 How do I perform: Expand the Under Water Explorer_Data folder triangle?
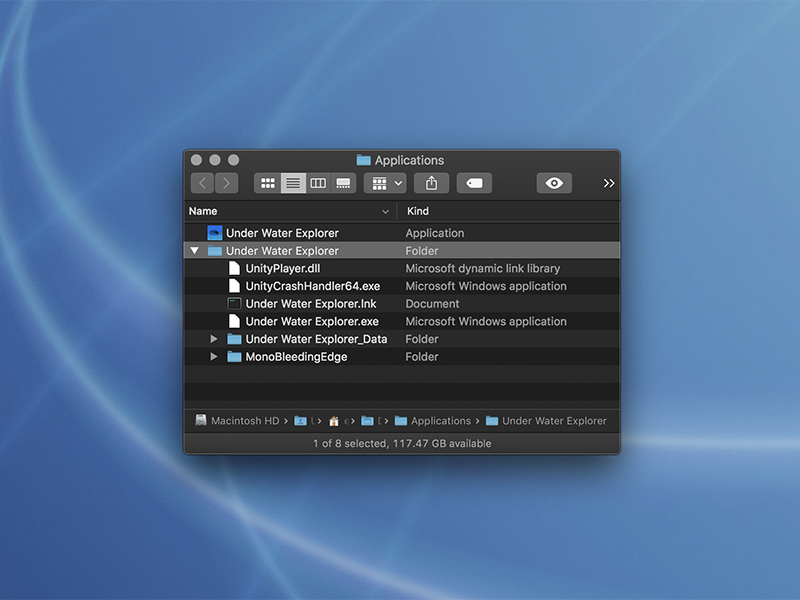[214, 339]
